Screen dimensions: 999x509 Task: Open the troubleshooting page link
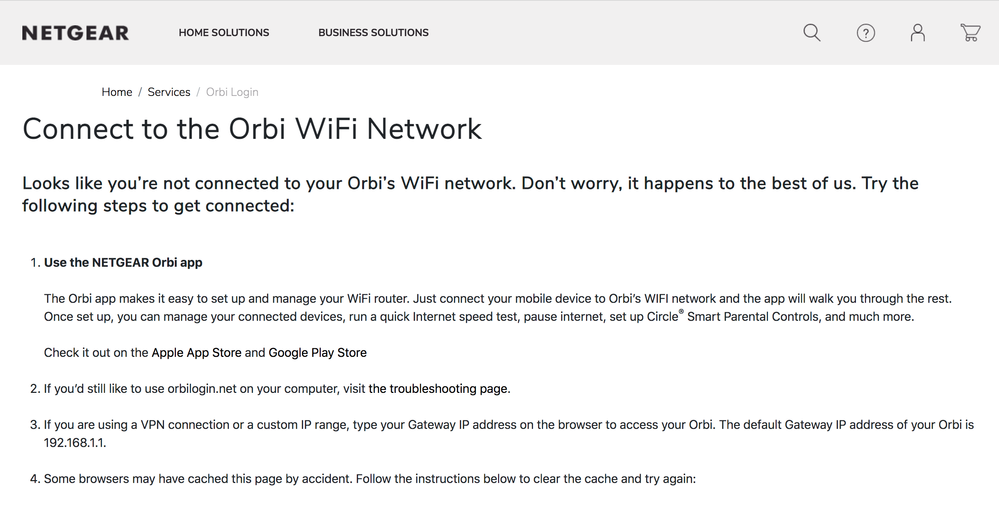coord(439,389)
